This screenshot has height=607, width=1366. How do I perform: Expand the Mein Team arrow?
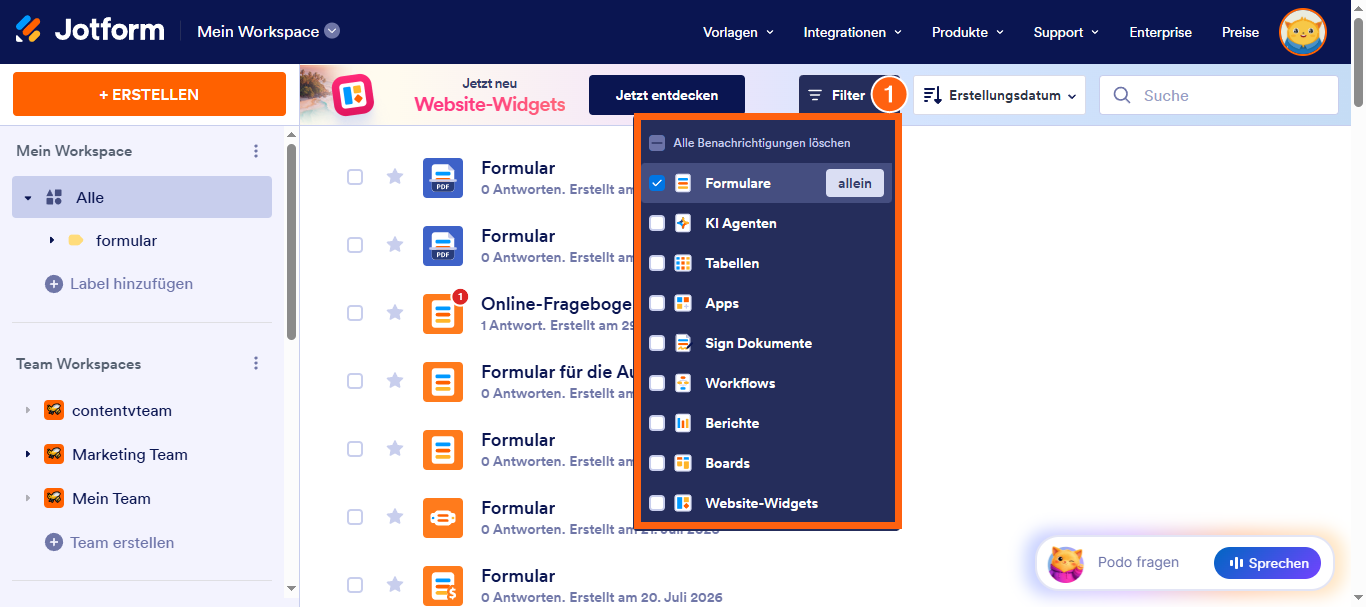[28, 498]
